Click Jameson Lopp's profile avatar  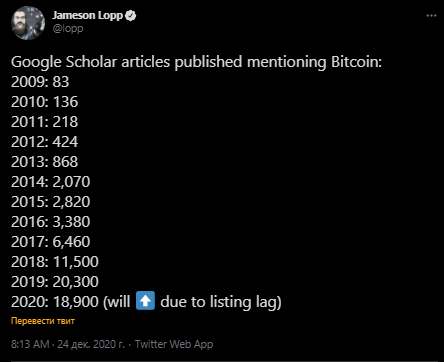pos(28,23)
